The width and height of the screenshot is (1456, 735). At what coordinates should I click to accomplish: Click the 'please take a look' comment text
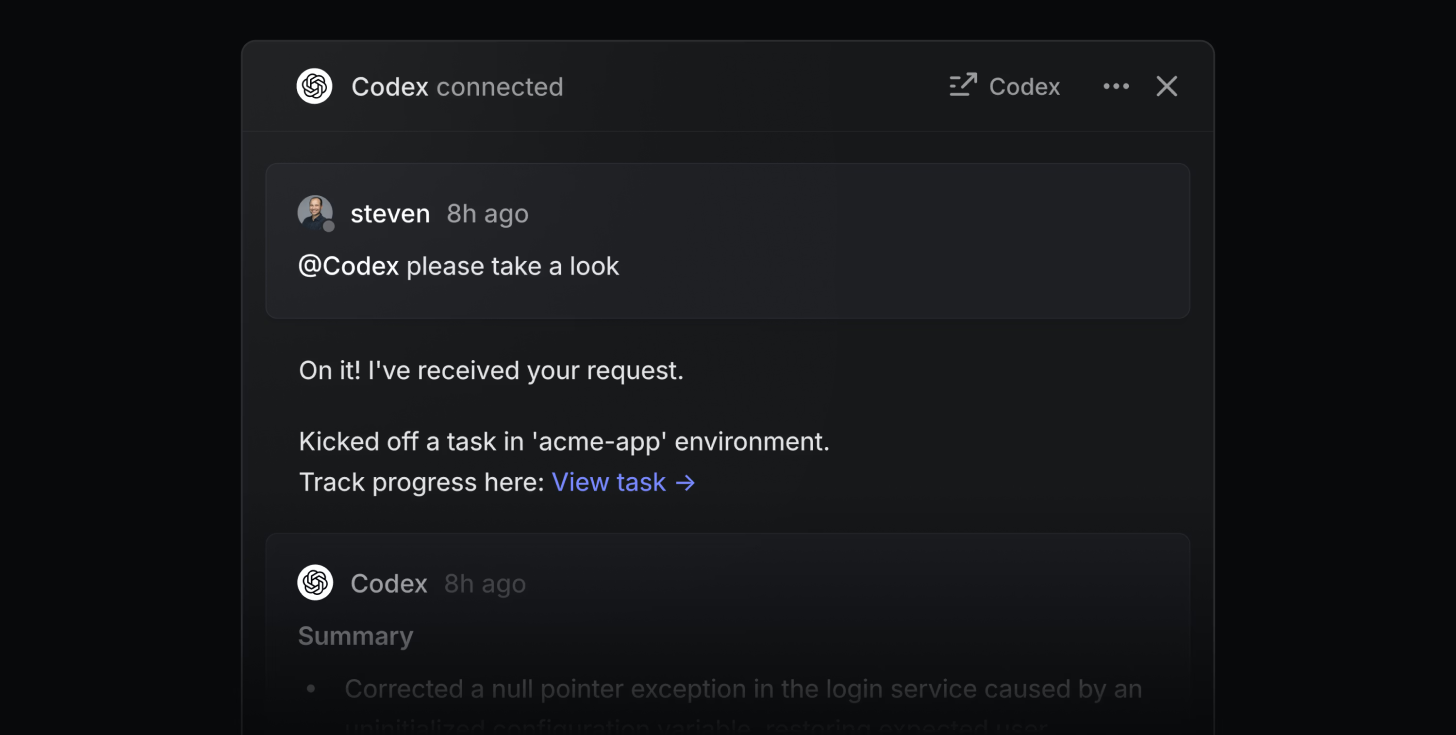pos(513,267)
